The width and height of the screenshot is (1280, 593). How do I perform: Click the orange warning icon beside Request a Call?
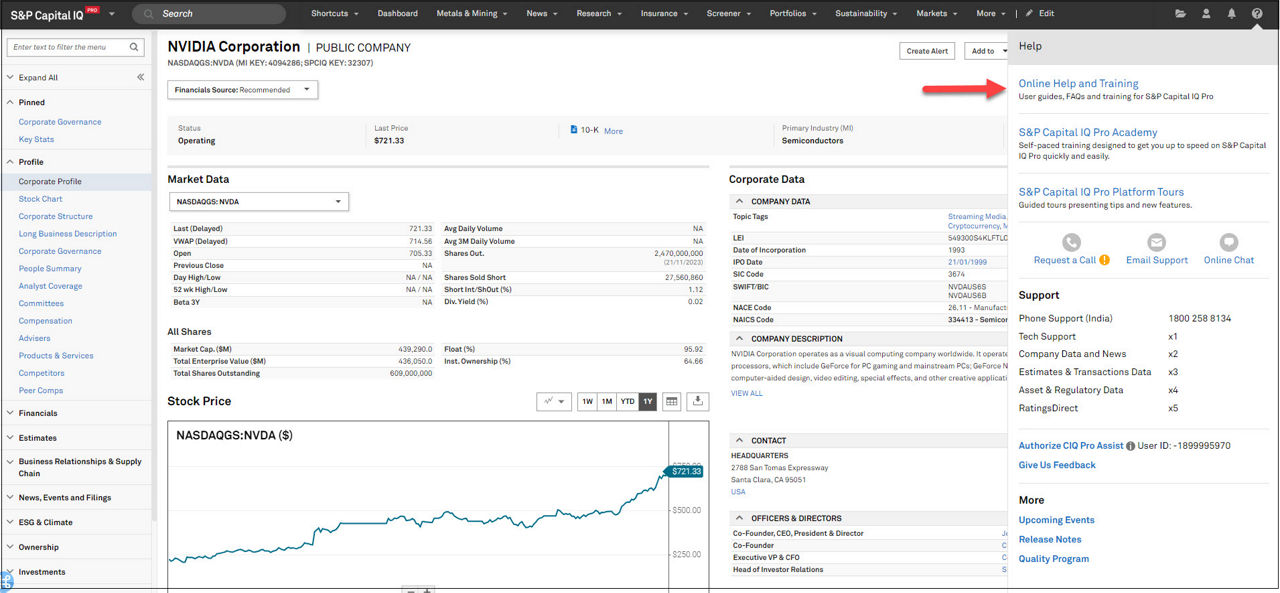(x=1105, y=260)
